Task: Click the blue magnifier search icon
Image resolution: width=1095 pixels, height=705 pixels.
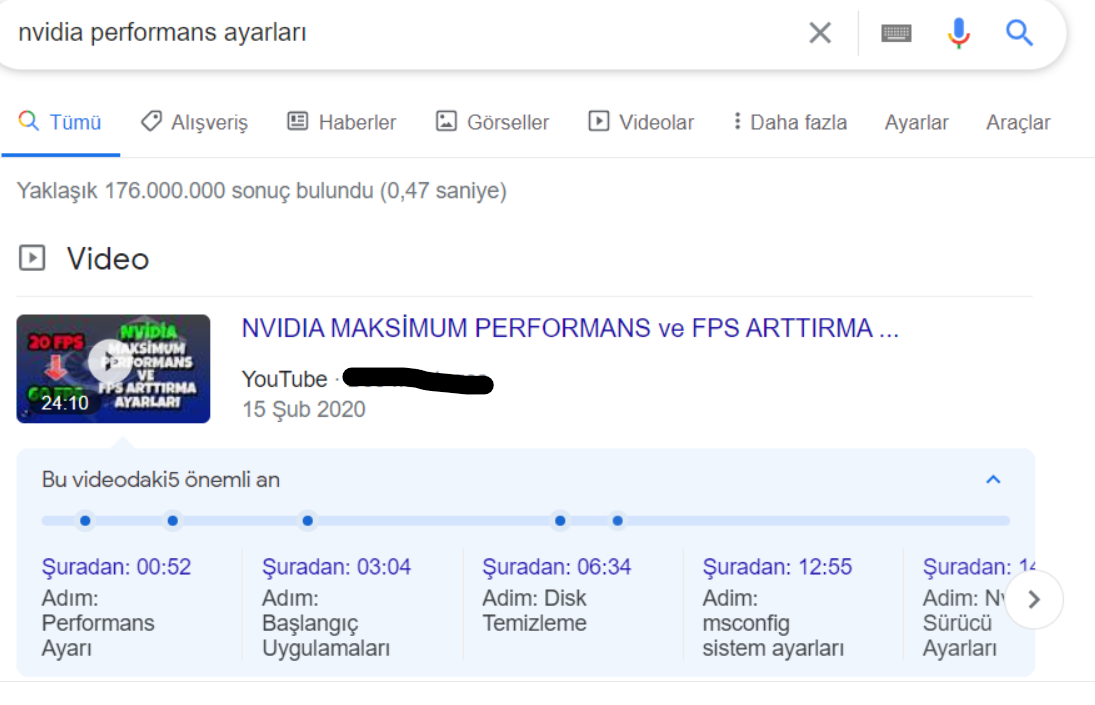Action: [1019, 33]
